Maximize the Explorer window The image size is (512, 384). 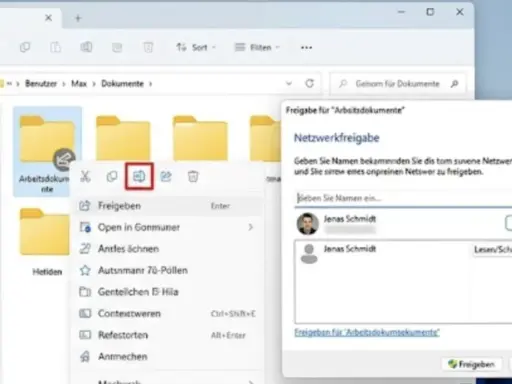point(430,12)
